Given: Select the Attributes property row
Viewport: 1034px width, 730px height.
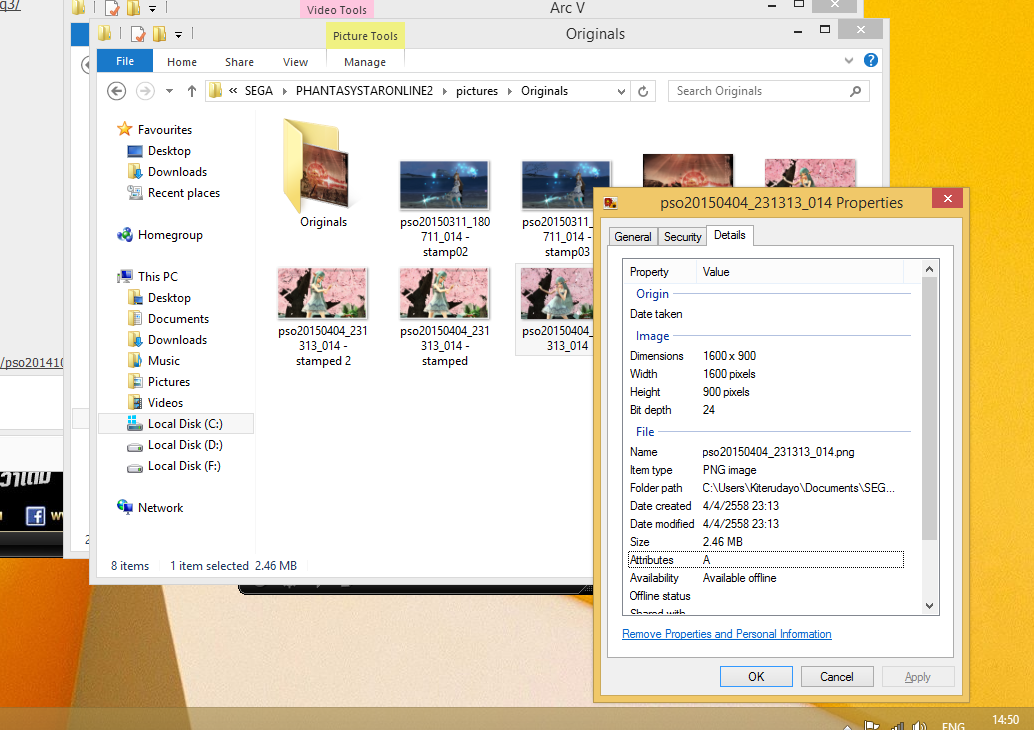Looking at the screenshot, I should [x=766, y=560].
